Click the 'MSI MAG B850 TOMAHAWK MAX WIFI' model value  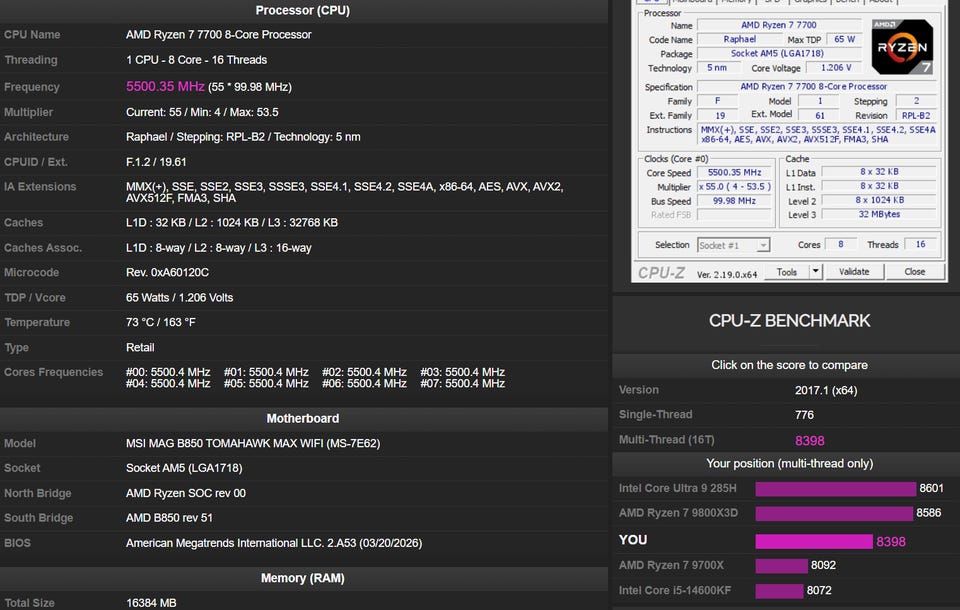pos(253,443)
